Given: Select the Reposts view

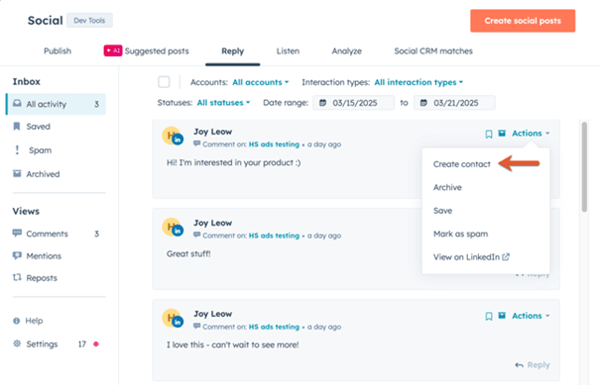Looking at the screenshot, I should coord(42,278).
